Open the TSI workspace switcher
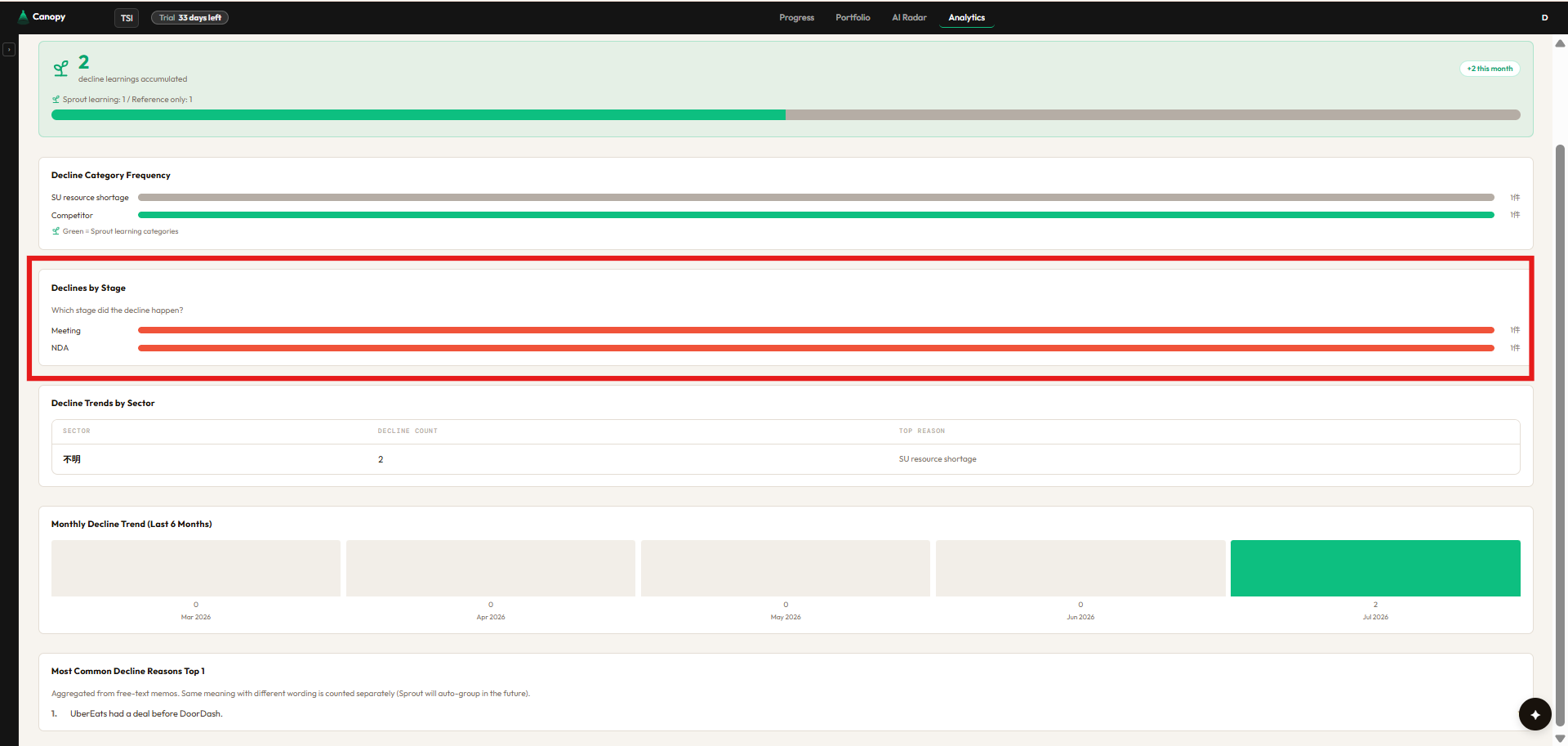 point(127,18)
